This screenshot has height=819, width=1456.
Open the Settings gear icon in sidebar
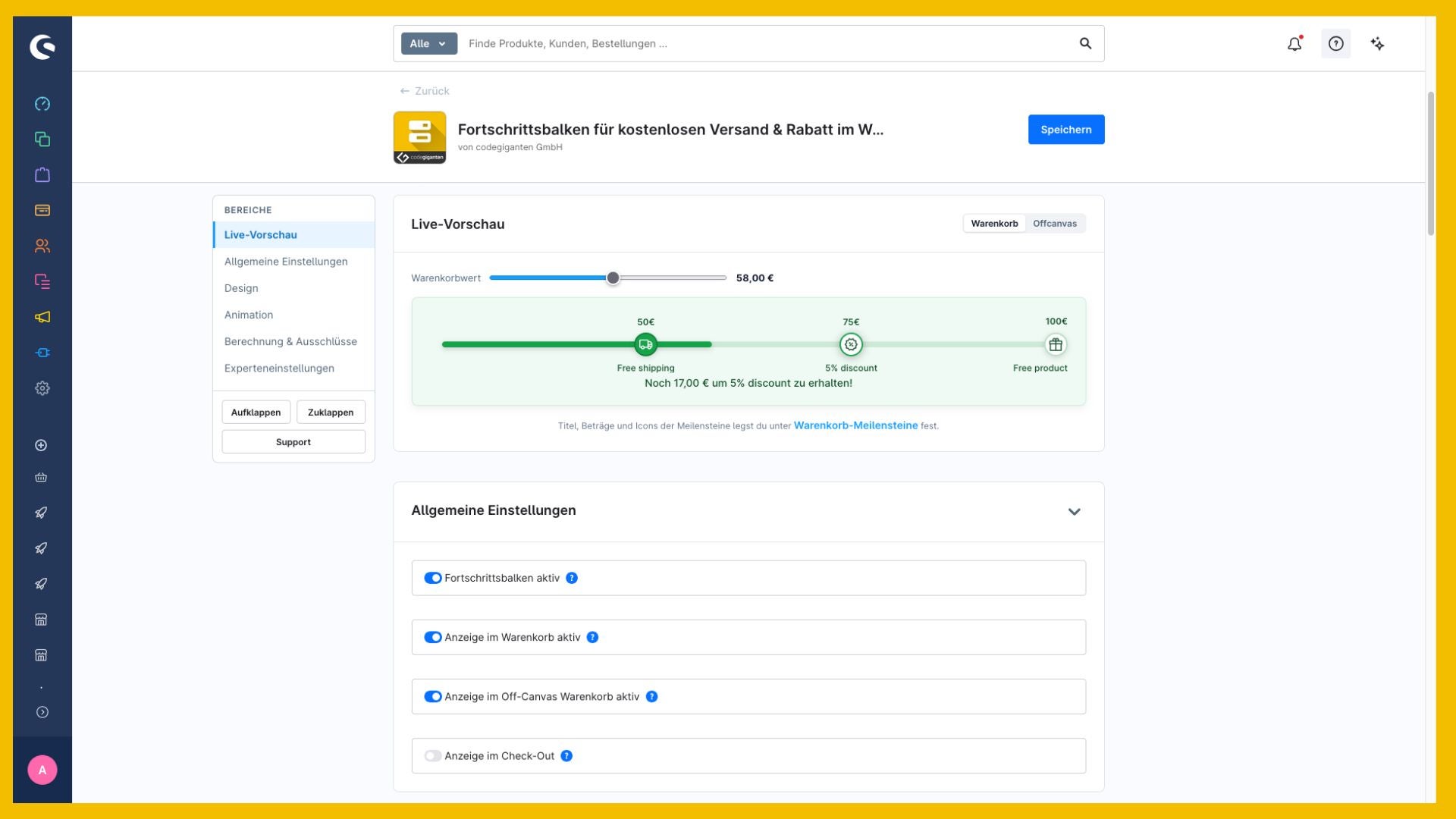click(42, 388)
